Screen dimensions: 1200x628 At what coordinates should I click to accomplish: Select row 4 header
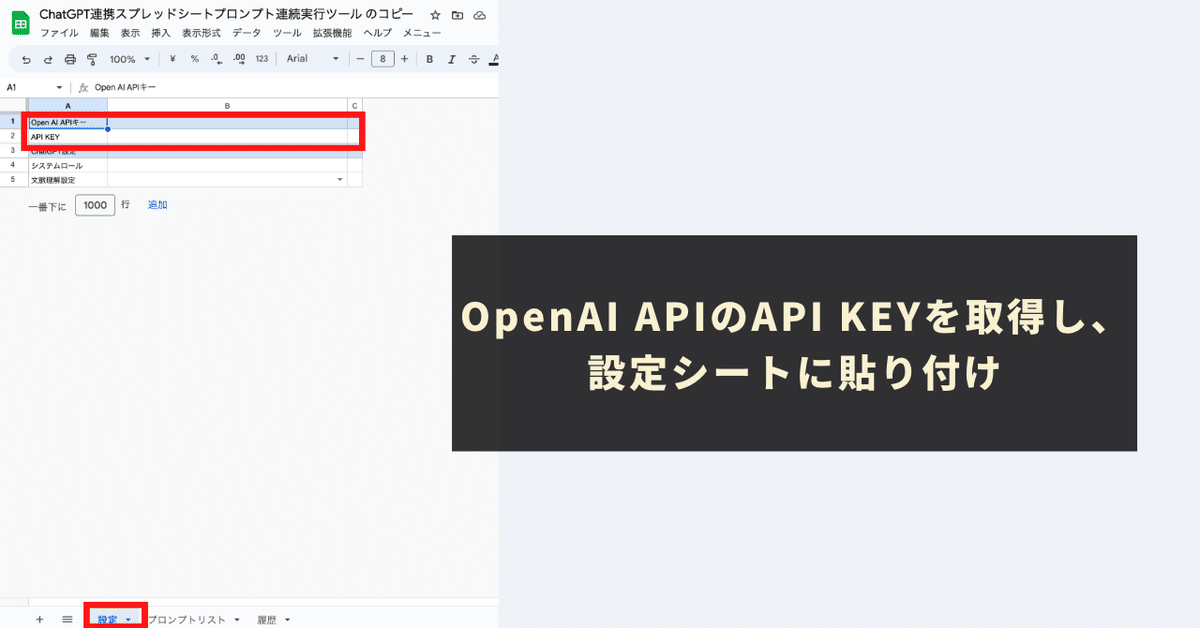(14, 165)
